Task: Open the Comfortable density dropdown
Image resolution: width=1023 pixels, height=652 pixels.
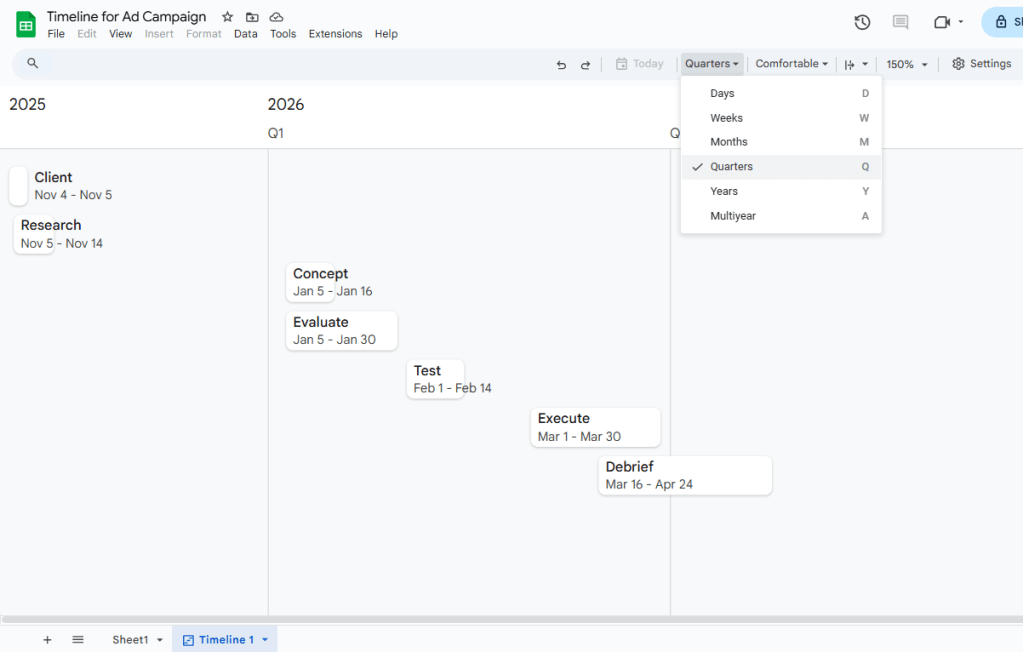Action: click(x=790, y=63)
